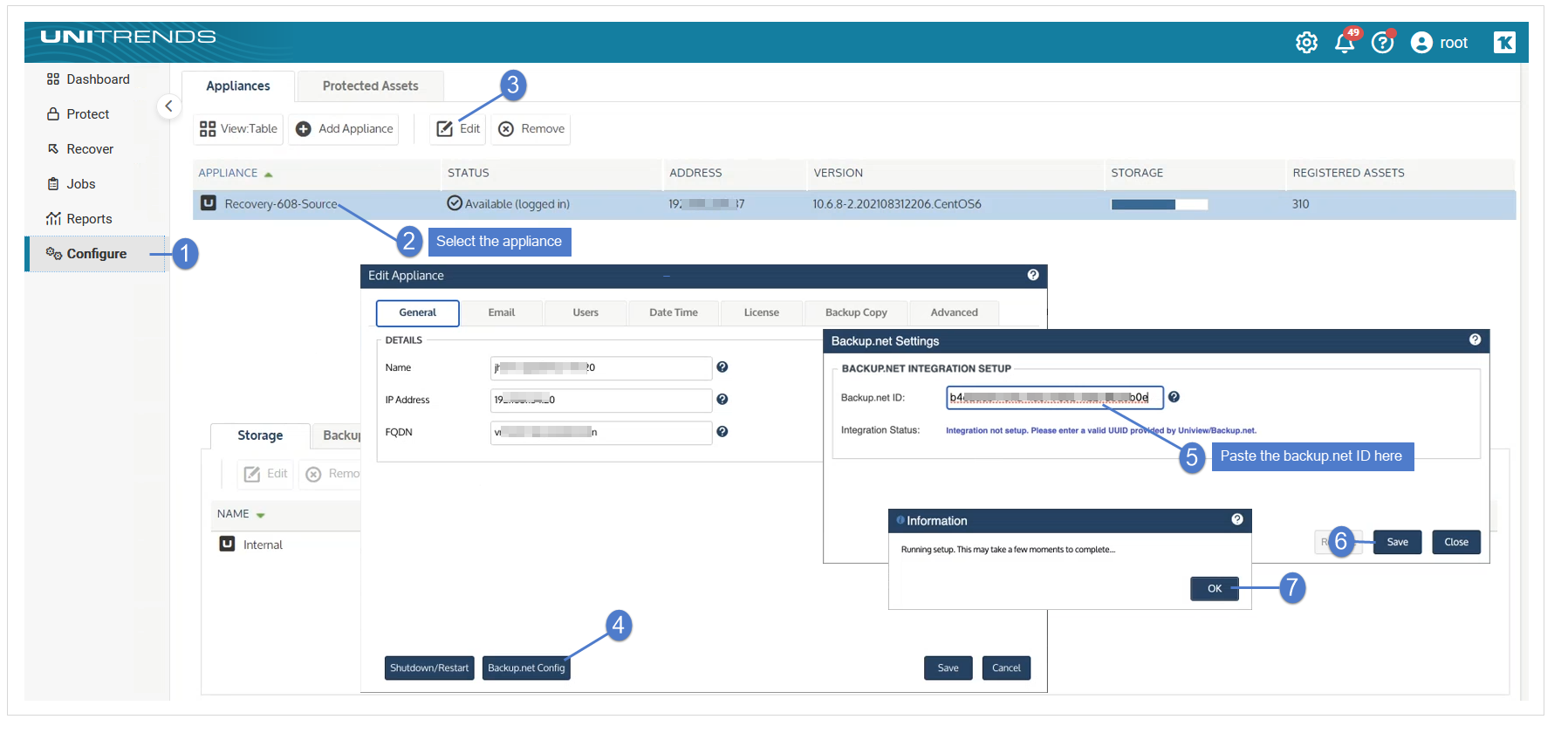Show help tooltip for the FQDN field

click(722, 432)
